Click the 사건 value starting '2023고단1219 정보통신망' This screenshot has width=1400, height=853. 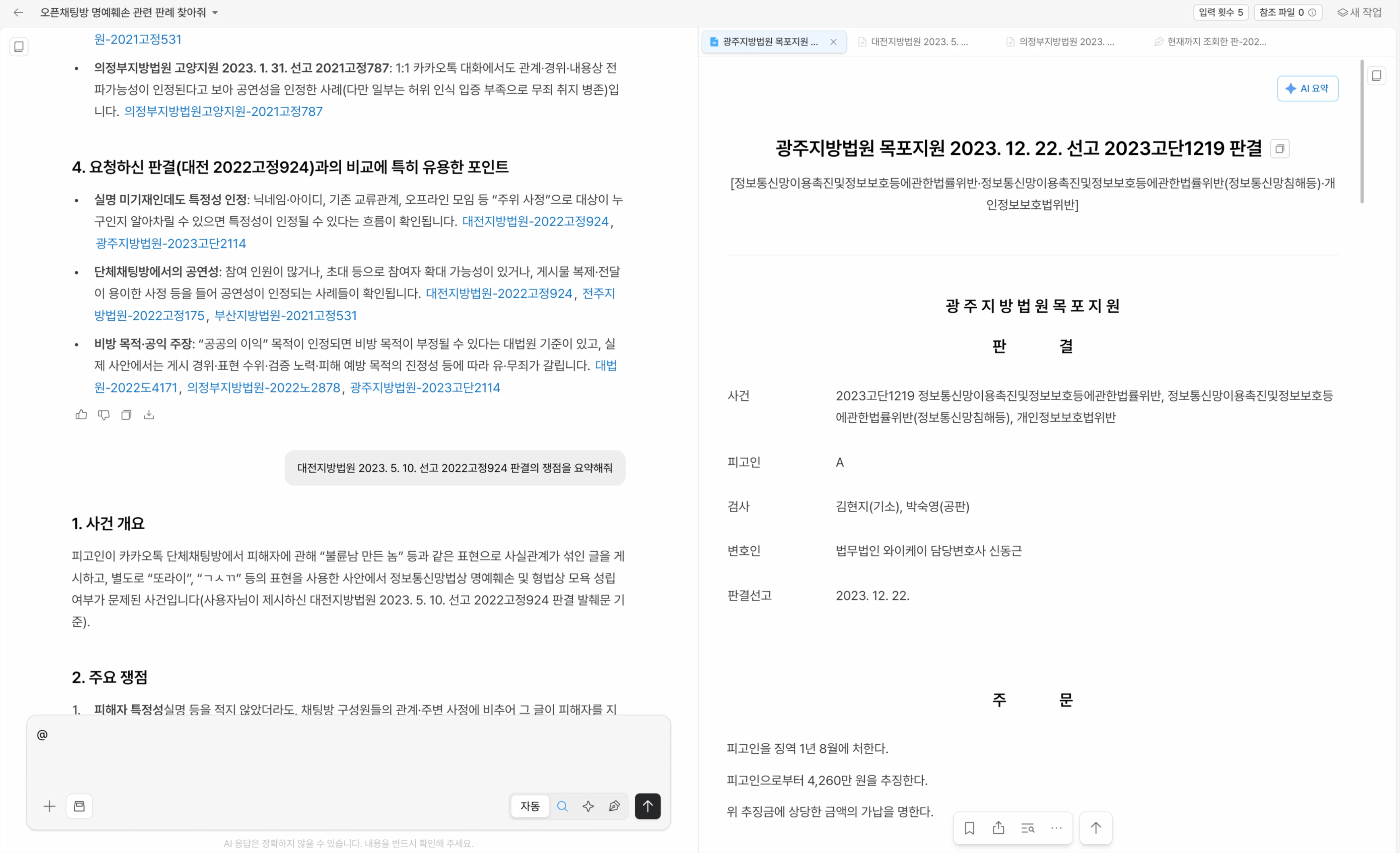click(1084, 406)
